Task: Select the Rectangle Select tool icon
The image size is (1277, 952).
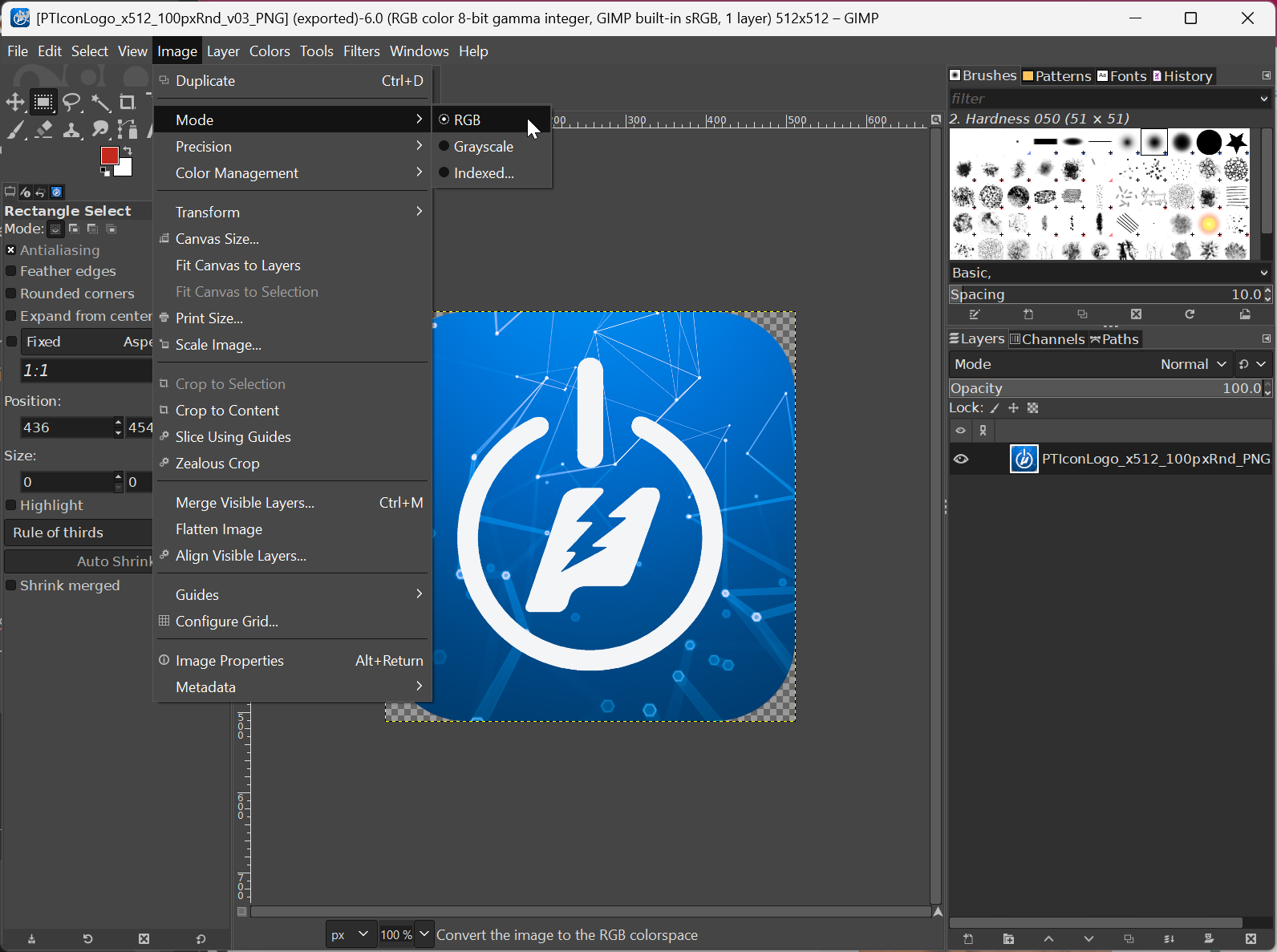Action: click(x=43, y=102)
